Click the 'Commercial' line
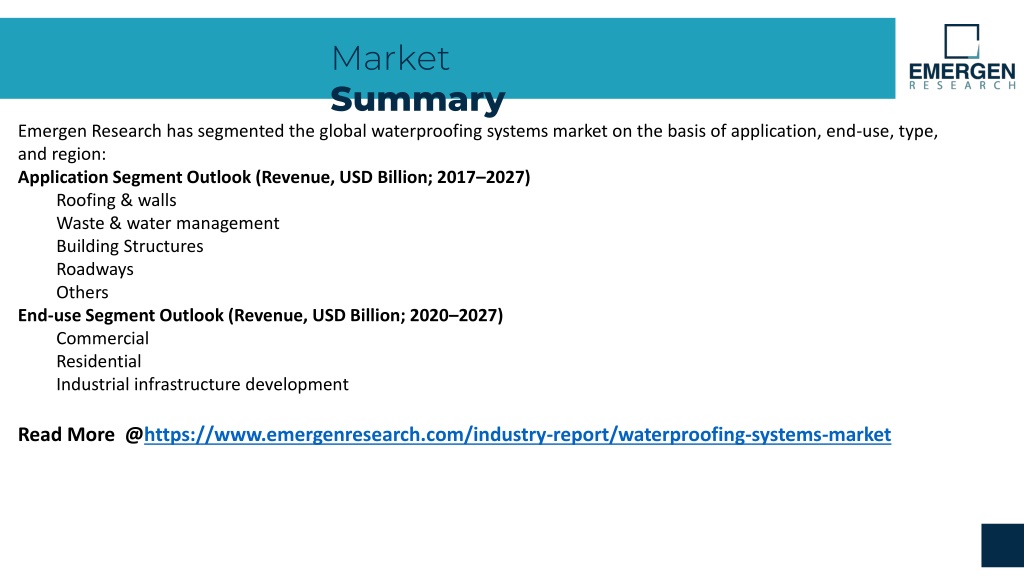The width and height of the screenshot is (1024, 576). click(x=103, y=338)
